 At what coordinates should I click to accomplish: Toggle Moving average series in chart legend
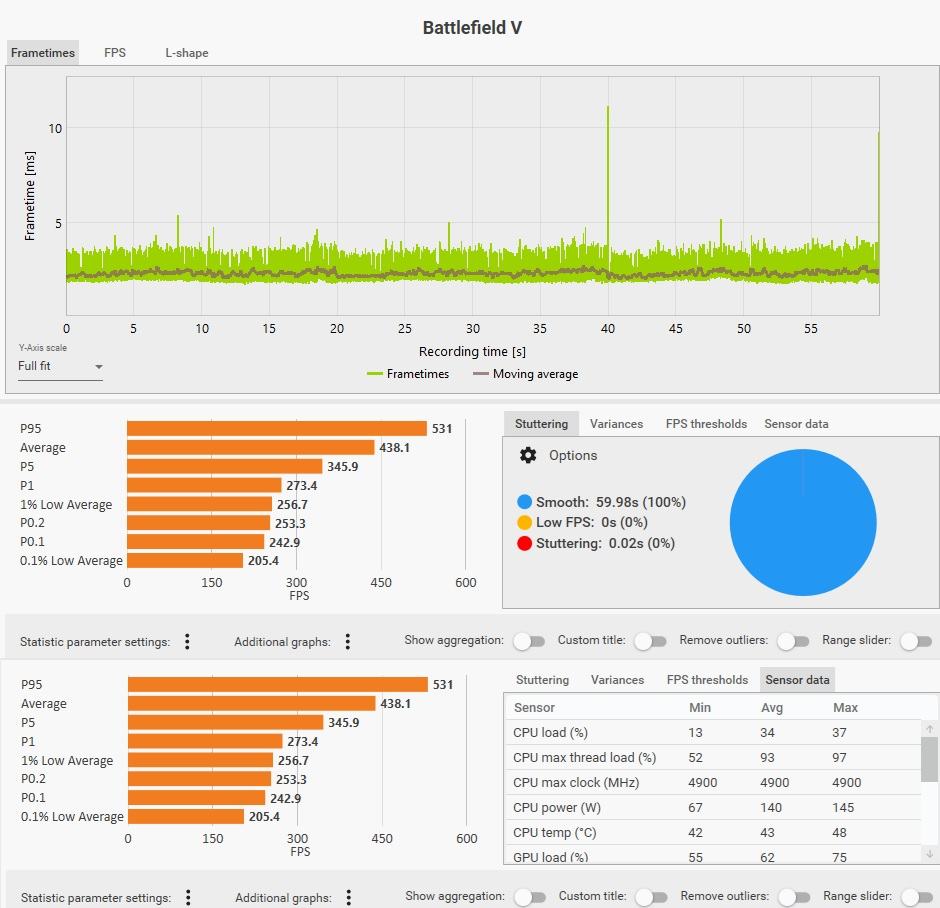click(x=526, y=373)
